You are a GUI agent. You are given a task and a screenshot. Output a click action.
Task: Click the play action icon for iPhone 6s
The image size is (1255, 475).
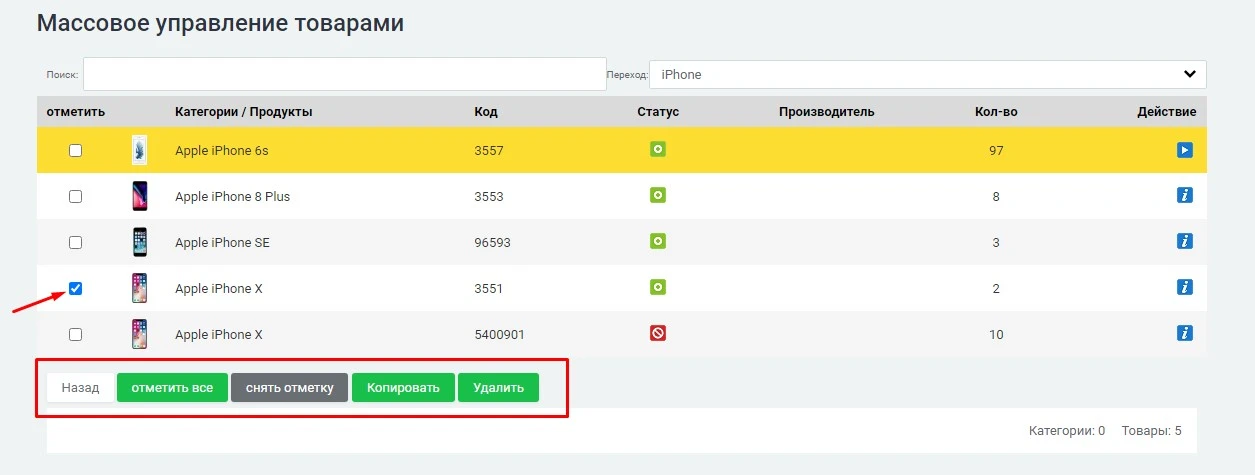pyautogui.click(x=1185, y=150)
